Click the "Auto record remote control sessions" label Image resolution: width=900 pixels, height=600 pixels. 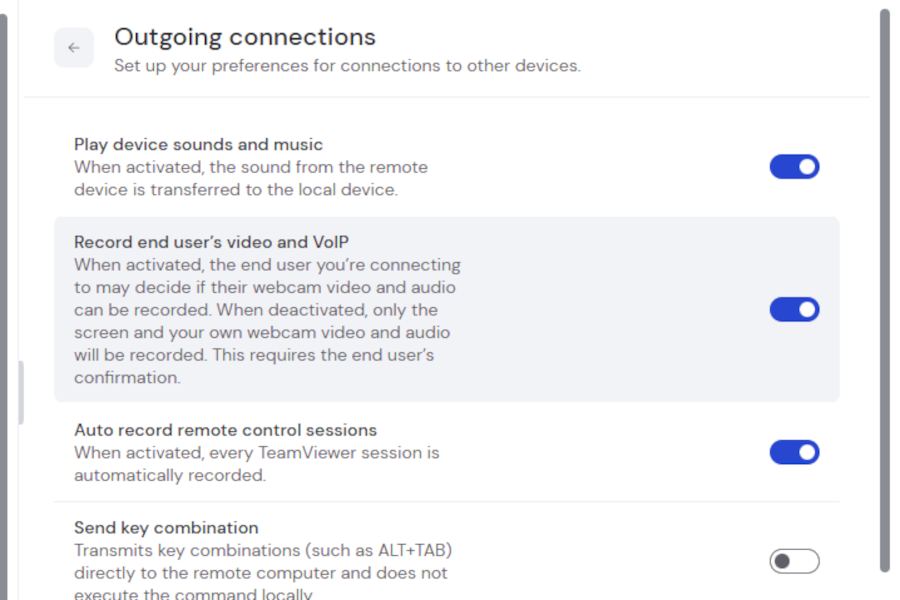(x=225, y=431)
